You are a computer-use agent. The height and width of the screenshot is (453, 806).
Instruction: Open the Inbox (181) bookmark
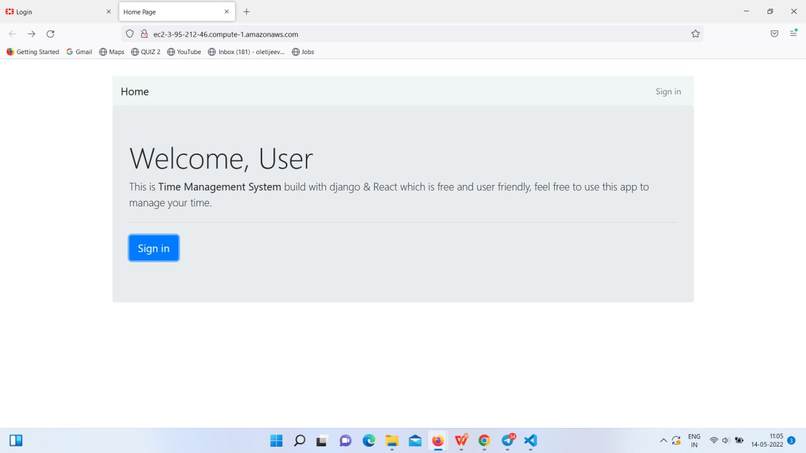(x=246, y=52)
